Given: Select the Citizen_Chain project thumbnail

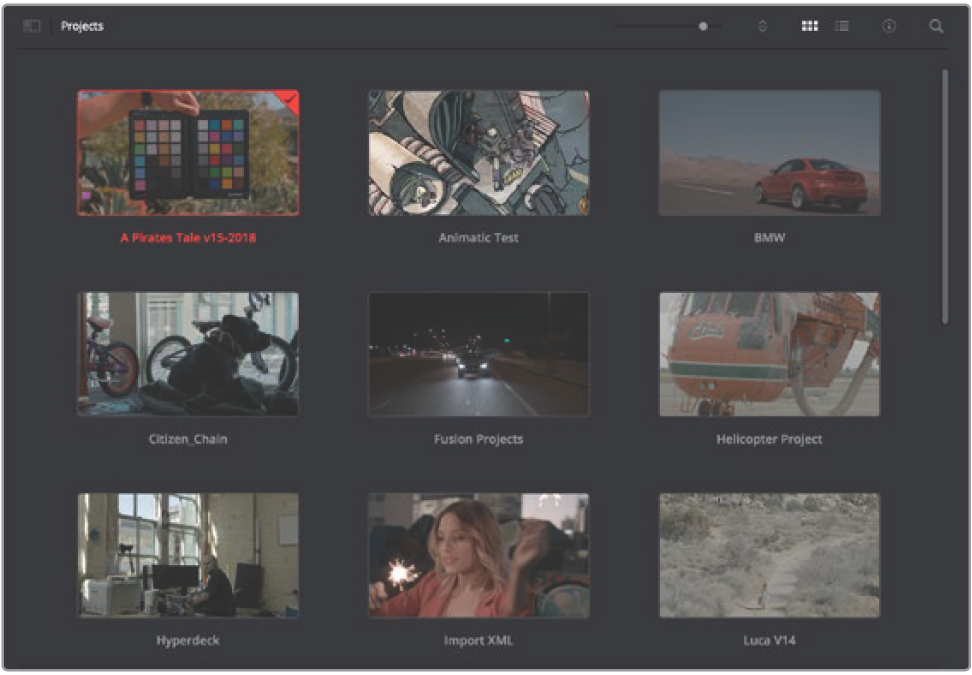Looking at the screenshot, I should pyautogui.click(x=188, y=355).
